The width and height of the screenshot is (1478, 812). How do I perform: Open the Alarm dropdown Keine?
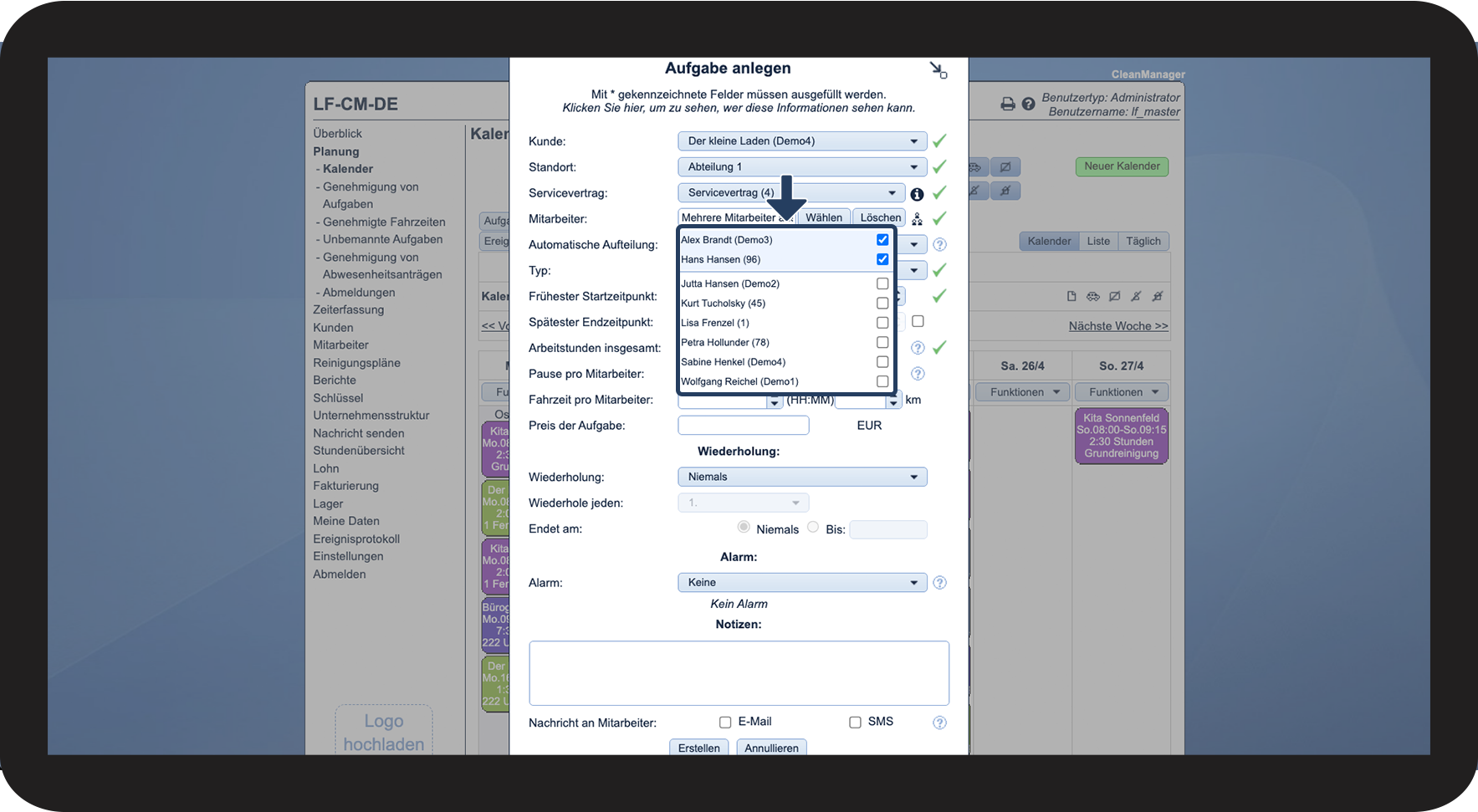click(x=802, y=583)
